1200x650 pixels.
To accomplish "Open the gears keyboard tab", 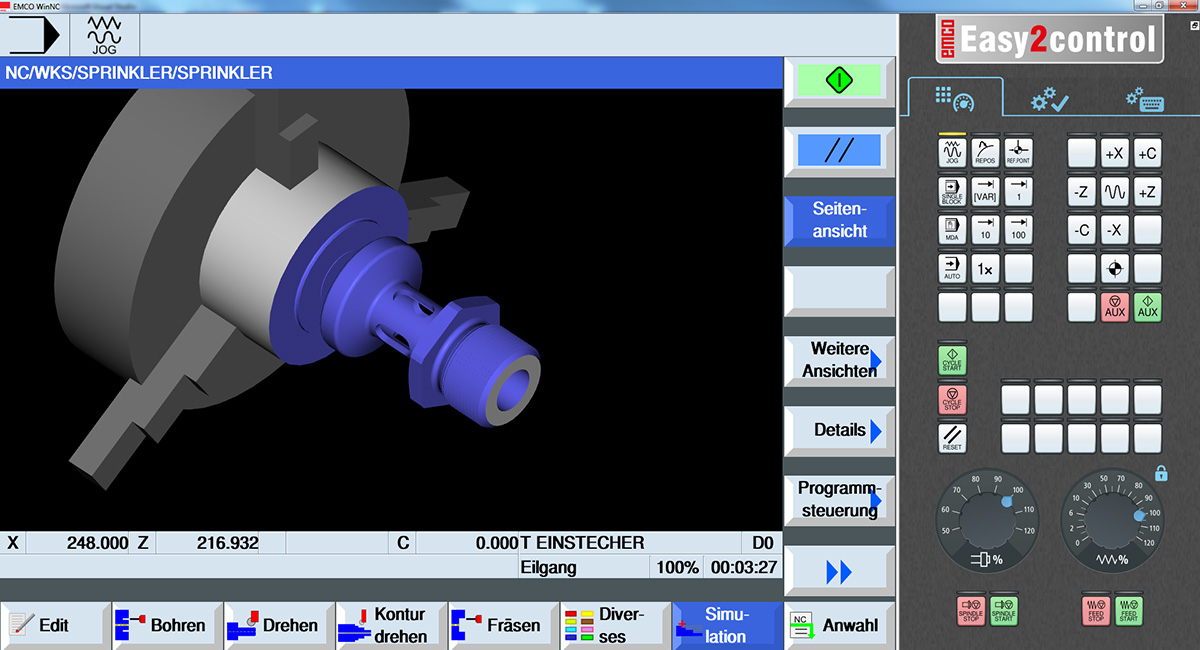I will [1144, 98].
